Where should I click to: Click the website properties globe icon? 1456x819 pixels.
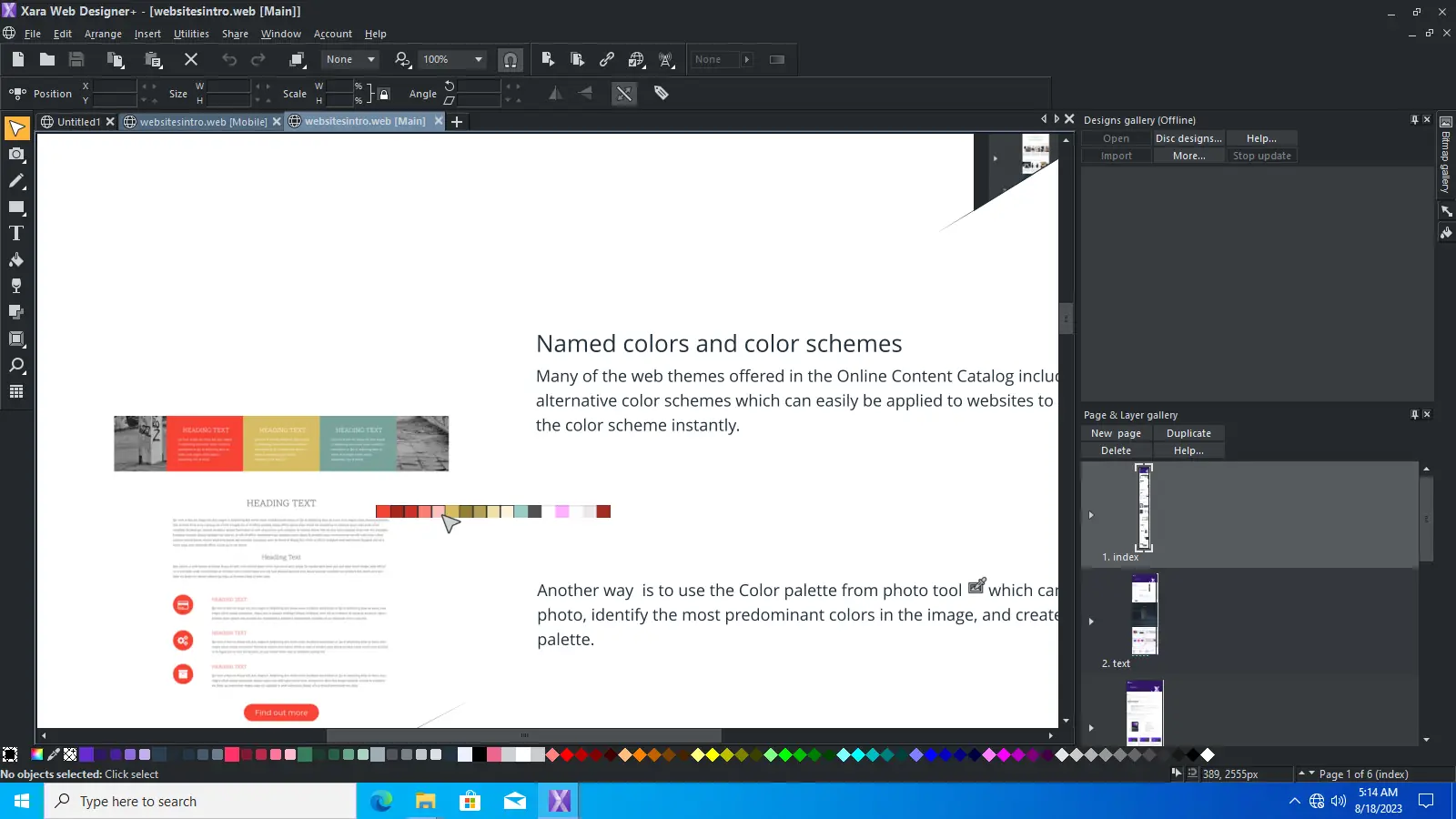tap(637, 59)
